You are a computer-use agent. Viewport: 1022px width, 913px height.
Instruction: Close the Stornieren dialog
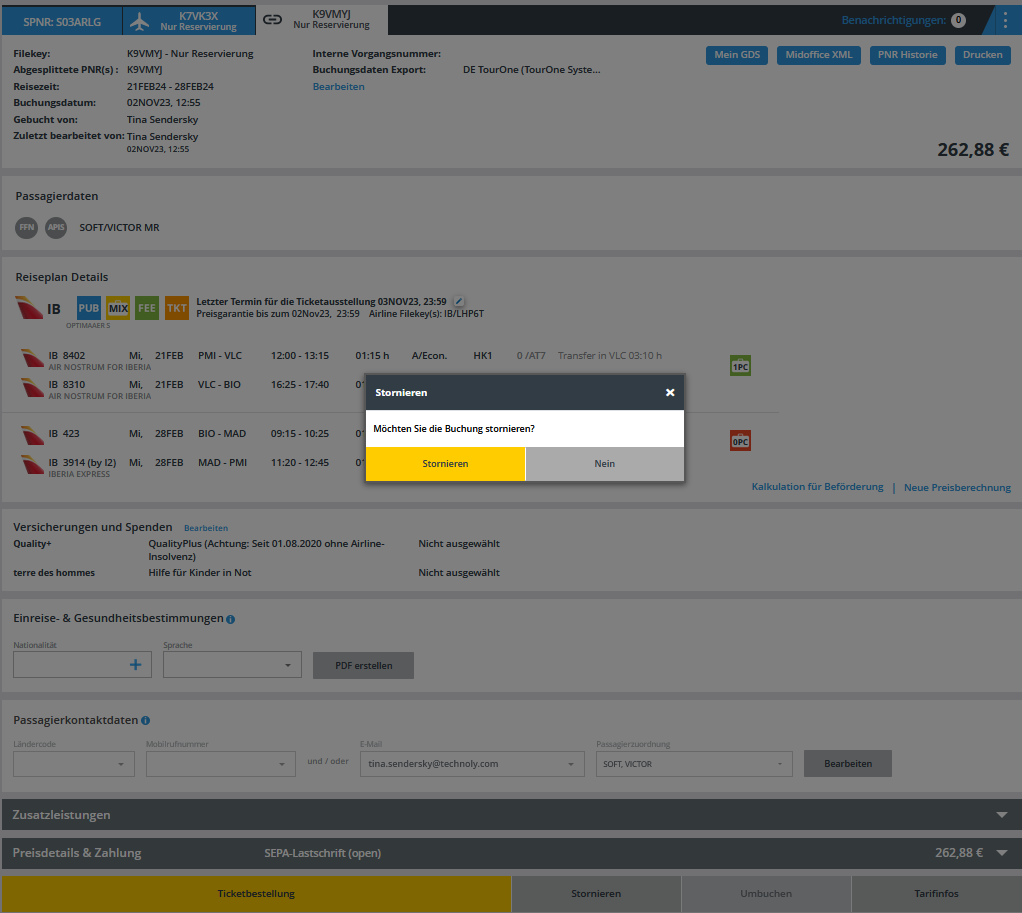coord(670,393)
